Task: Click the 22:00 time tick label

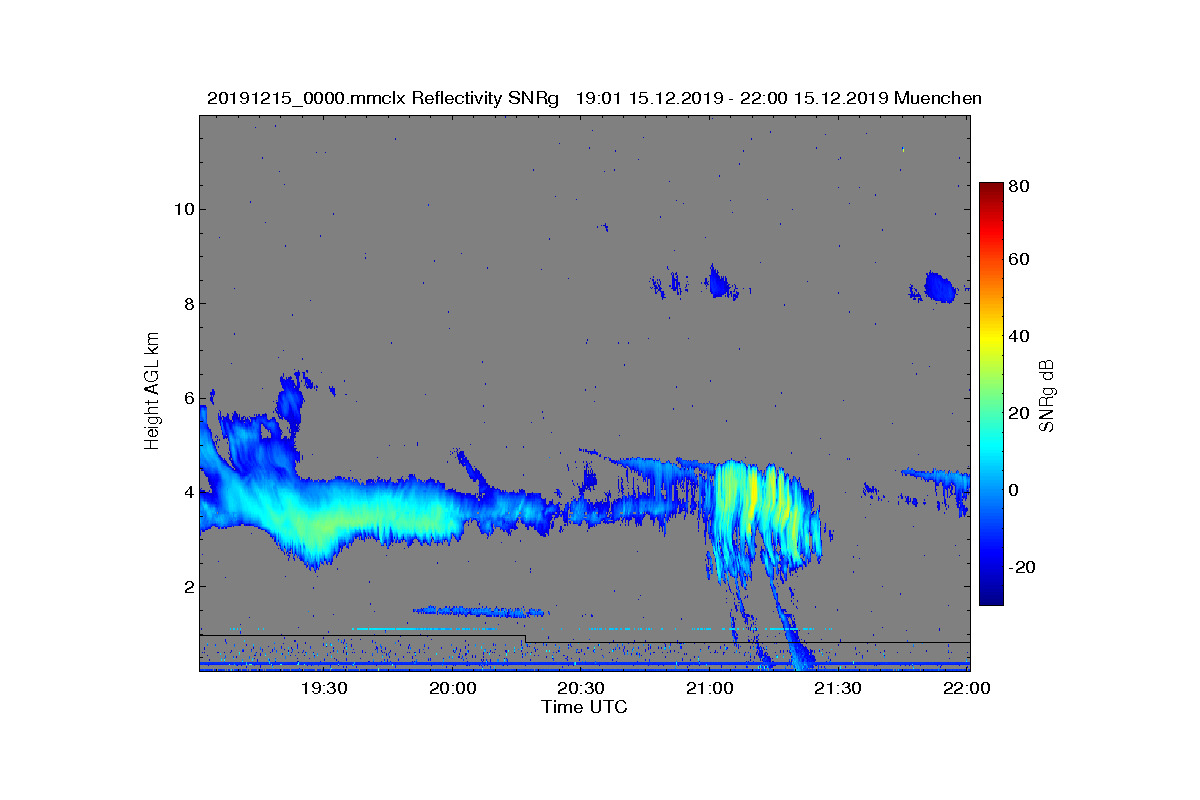Action: pyautogui.click(x=966, y=689)
